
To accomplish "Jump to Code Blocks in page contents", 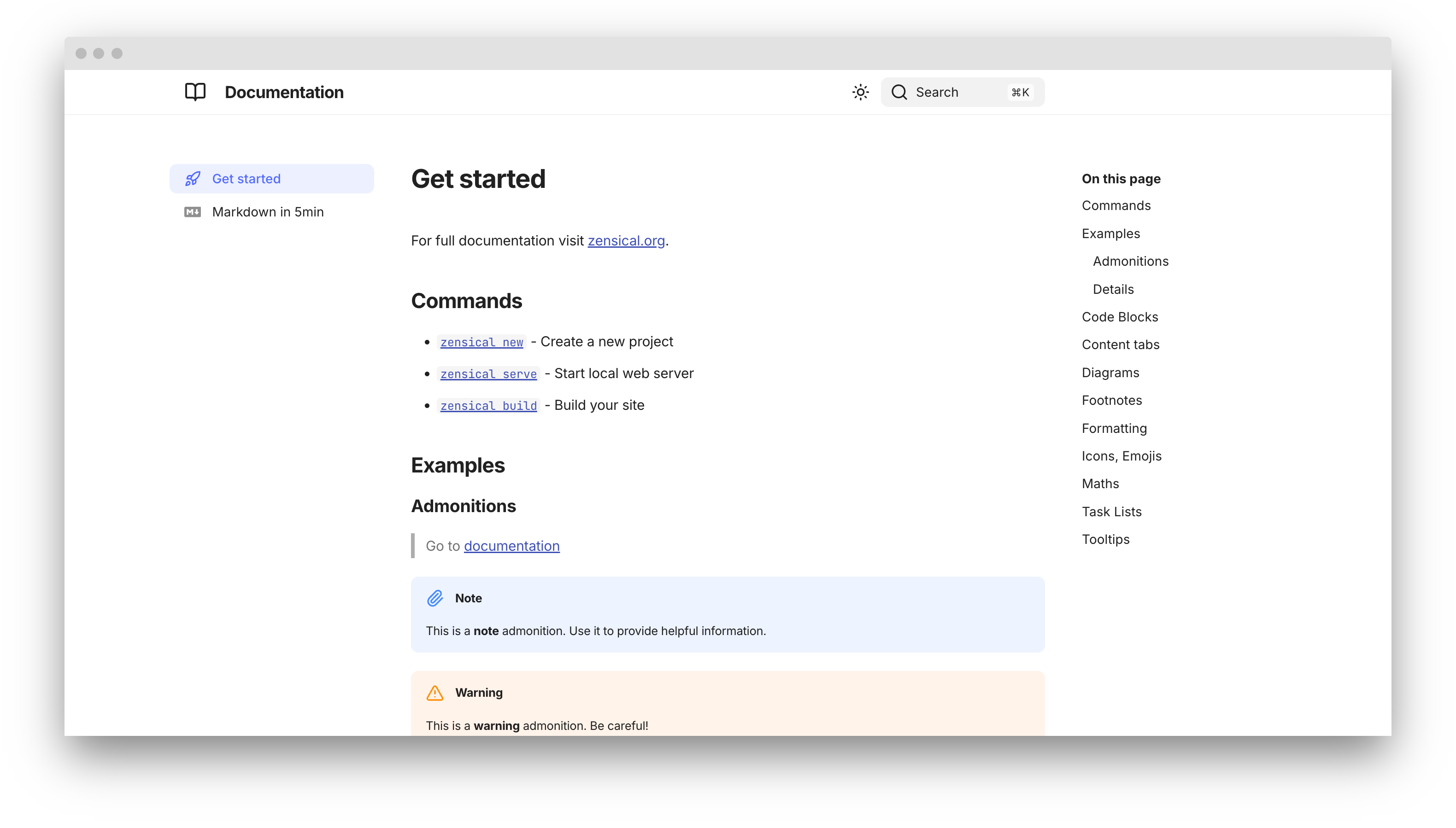I will [1119, 317].
